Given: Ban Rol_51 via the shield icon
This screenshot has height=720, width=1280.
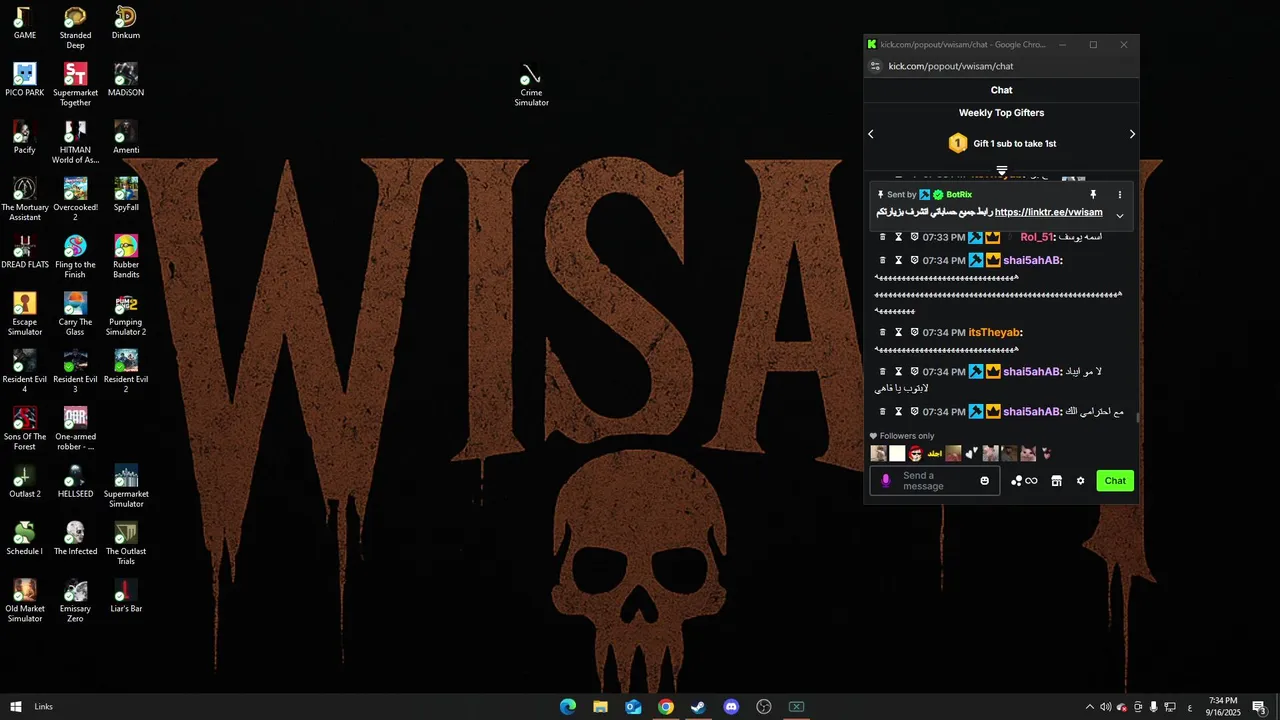Looking at the screenshot, I should [914, 237].
